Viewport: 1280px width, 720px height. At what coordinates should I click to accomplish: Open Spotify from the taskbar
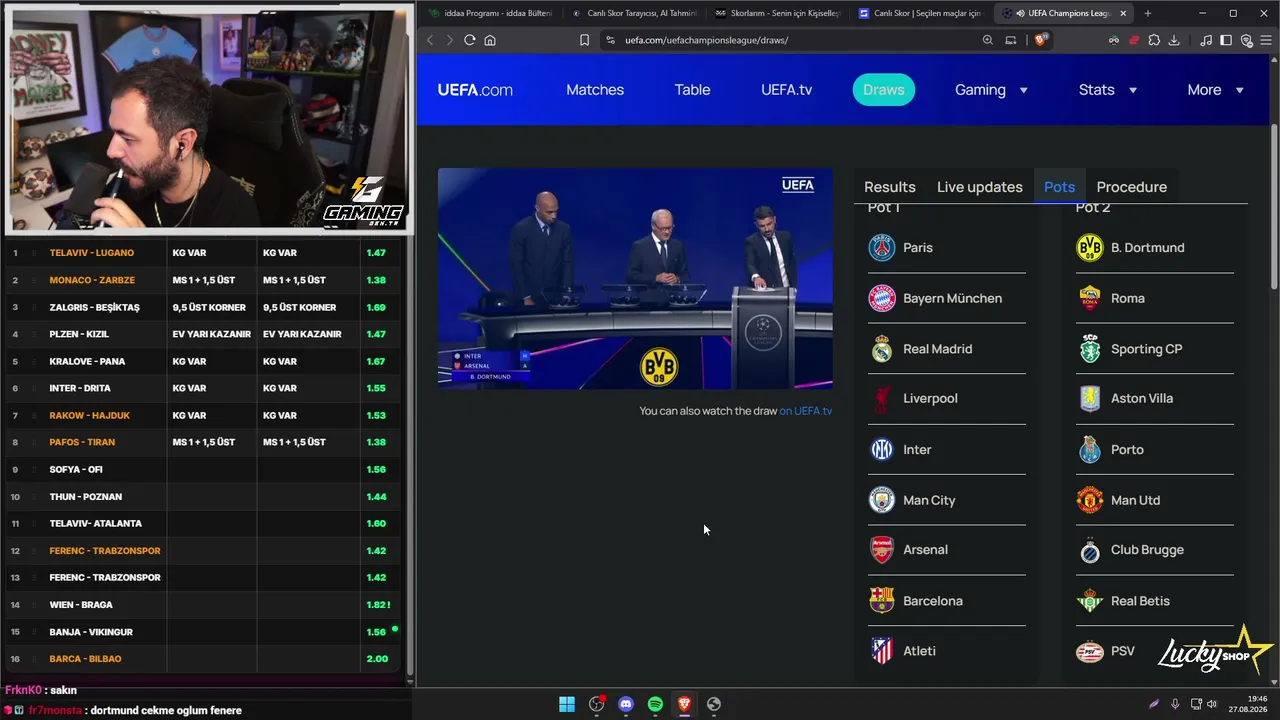(x=655, y=704)
